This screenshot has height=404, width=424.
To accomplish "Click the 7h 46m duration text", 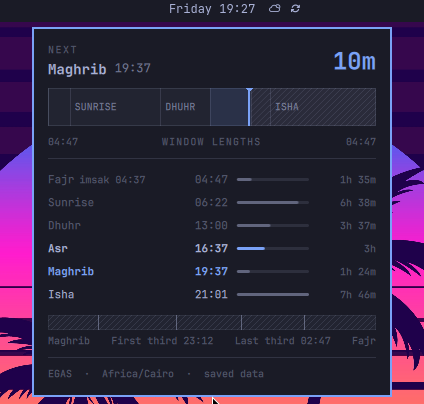I will (358, 294).
